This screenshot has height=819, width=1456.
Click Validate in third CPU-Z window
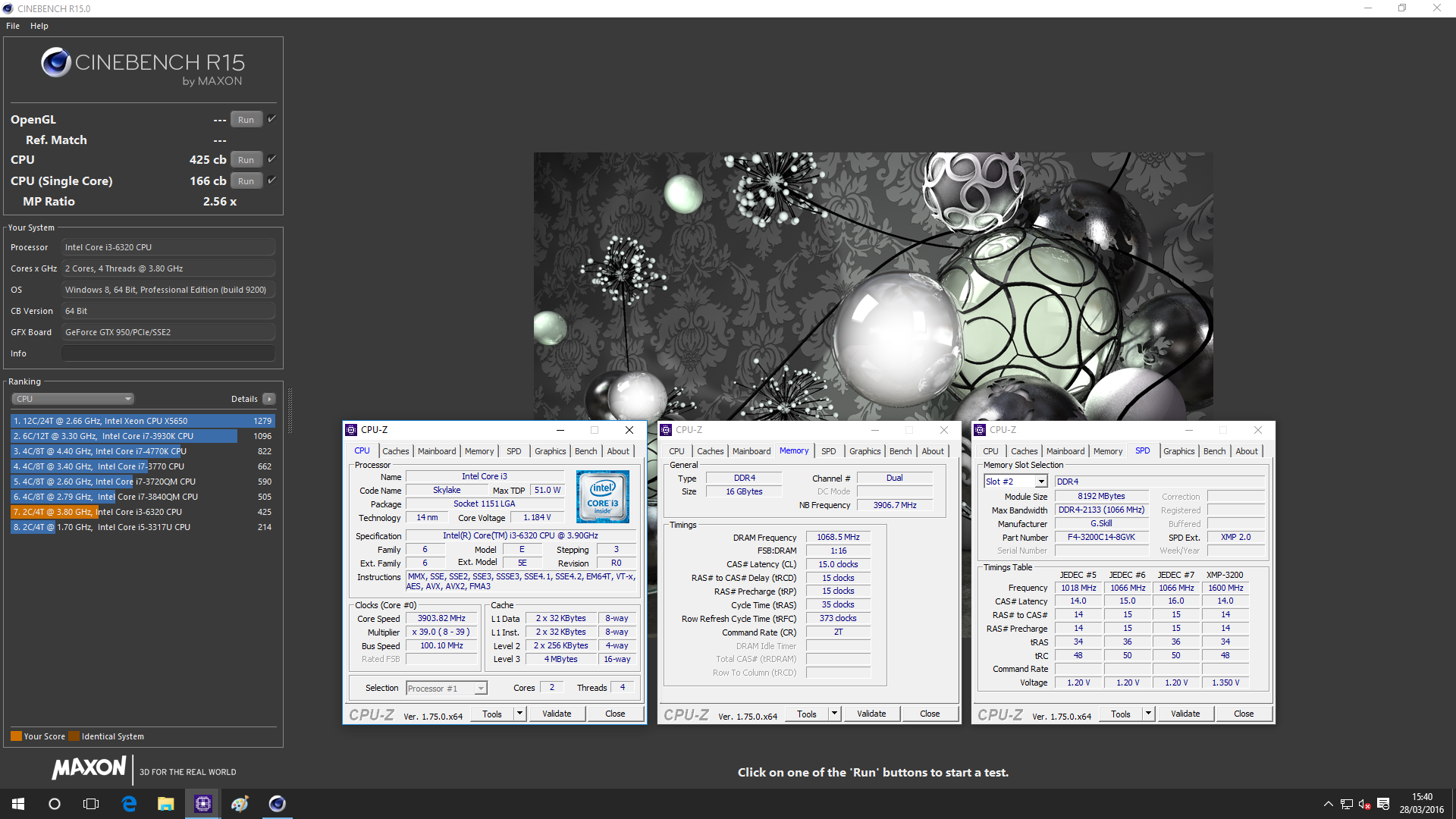(1185, 714)
